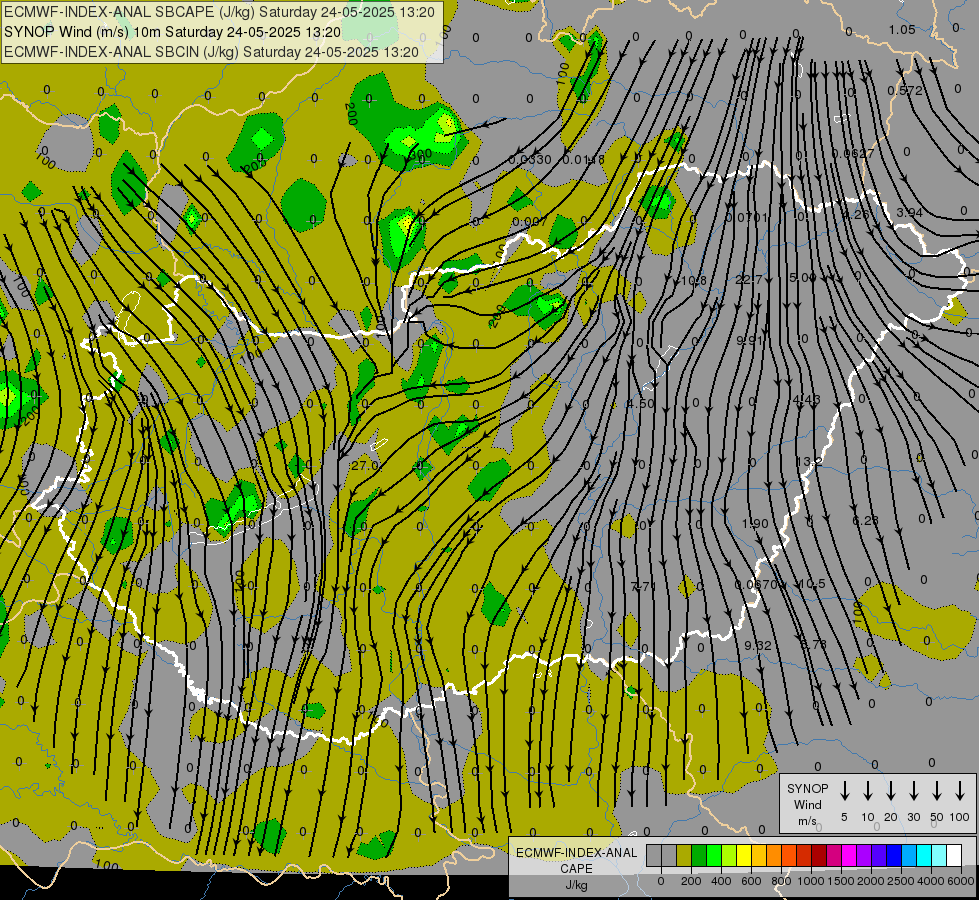Select the dark red CAPE legend swatch

[x=819, y=855]
